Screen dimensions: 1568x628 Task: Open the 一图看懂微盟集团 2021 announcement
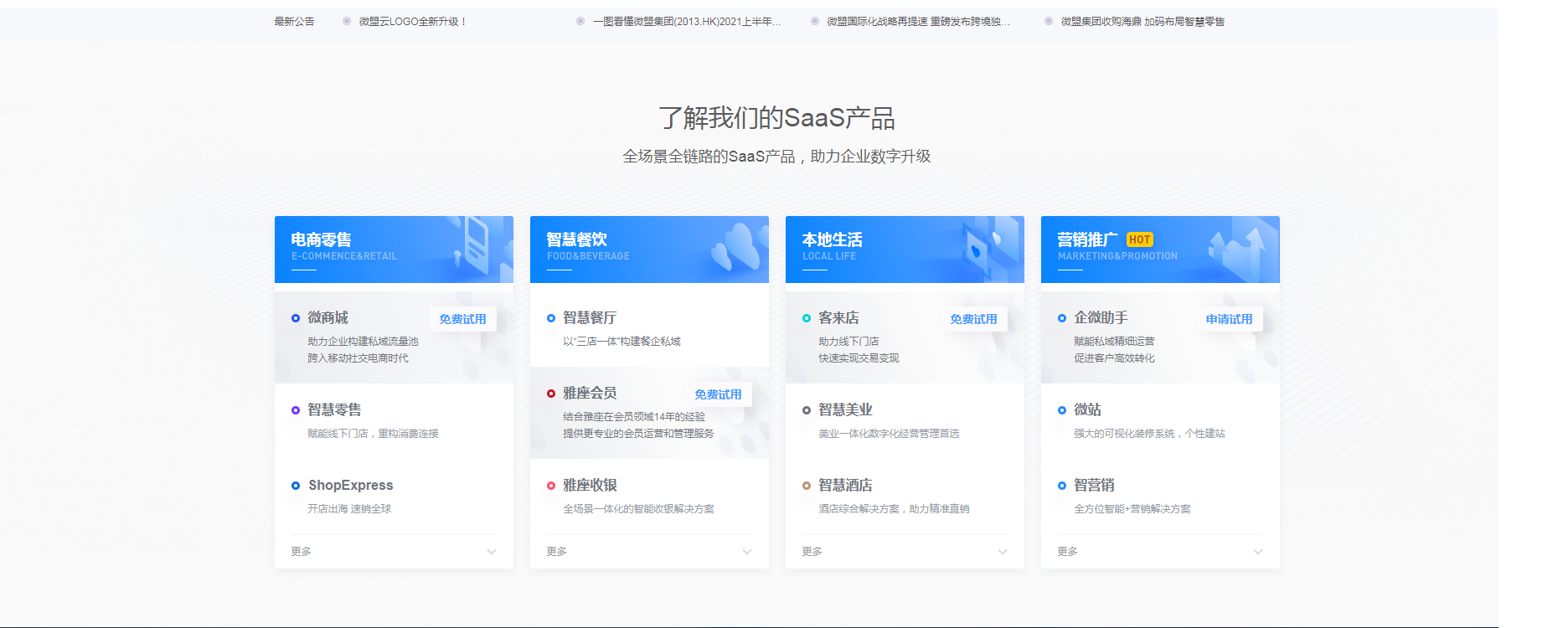click(687, 22)
